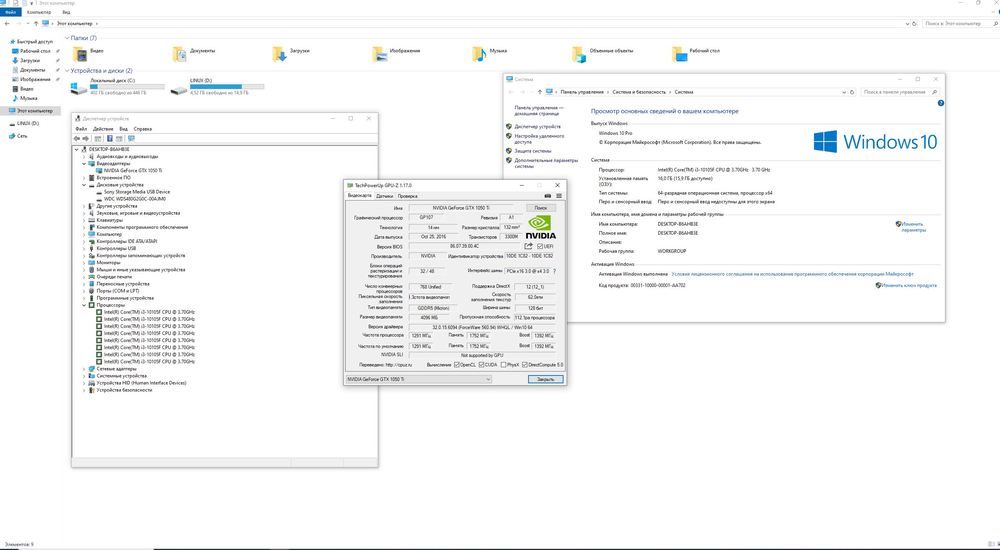
Task: Click bus interface question mark in GPU-Z
Action: coord(554,271)
